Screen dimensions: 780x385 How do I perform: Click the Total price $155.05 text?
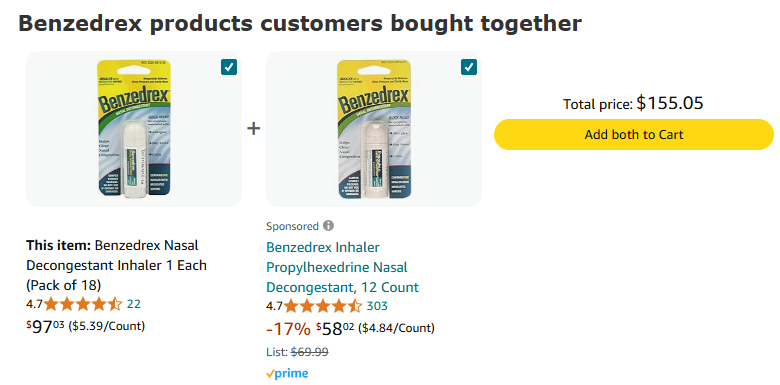pos(633,103)
